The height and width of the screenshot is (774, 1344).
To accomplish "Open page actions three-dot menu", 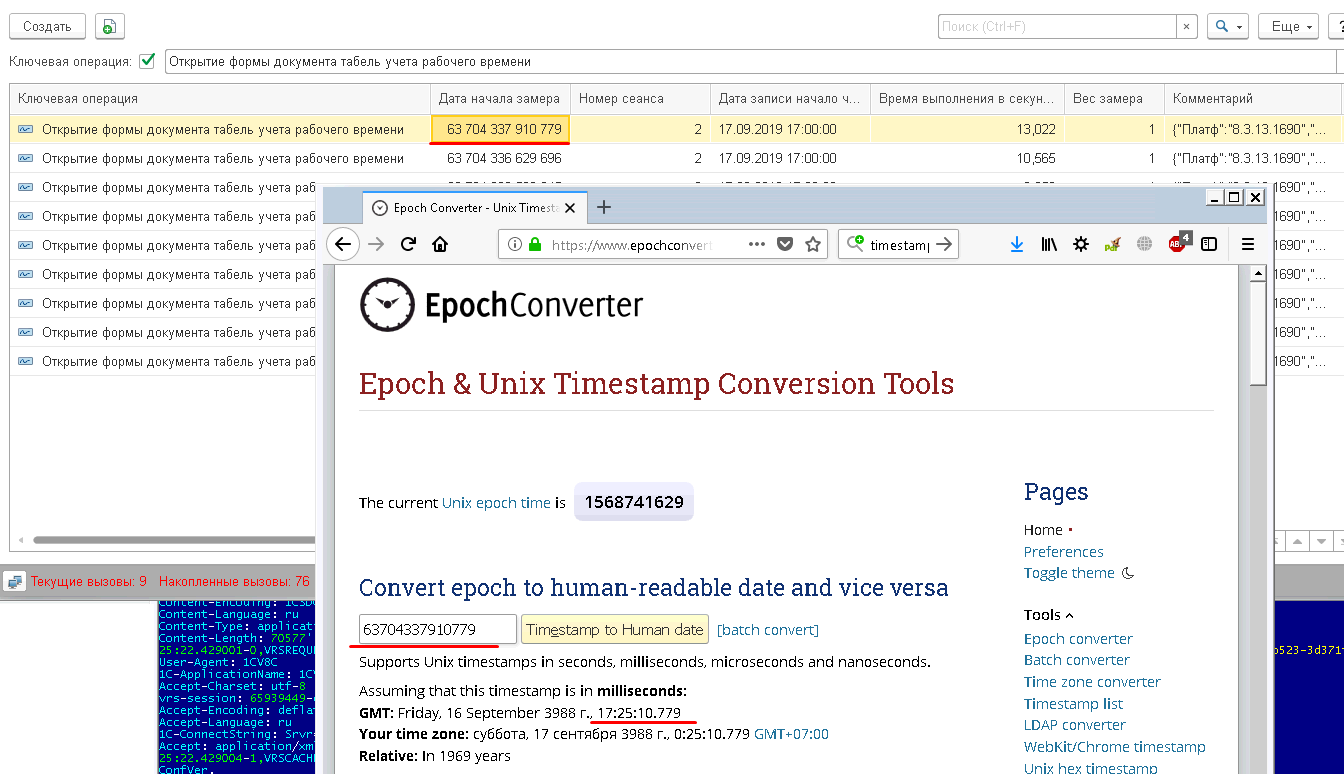I will click(x=757, y=244).
